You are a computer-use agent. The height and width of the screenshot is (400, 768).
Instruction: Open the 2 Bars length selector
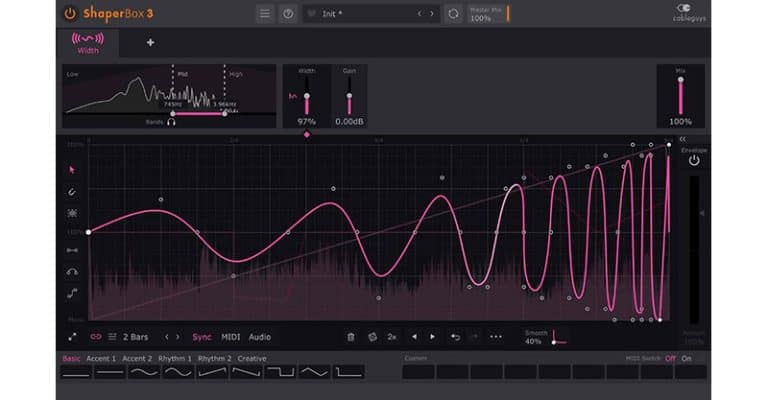[x=135, y=337]
